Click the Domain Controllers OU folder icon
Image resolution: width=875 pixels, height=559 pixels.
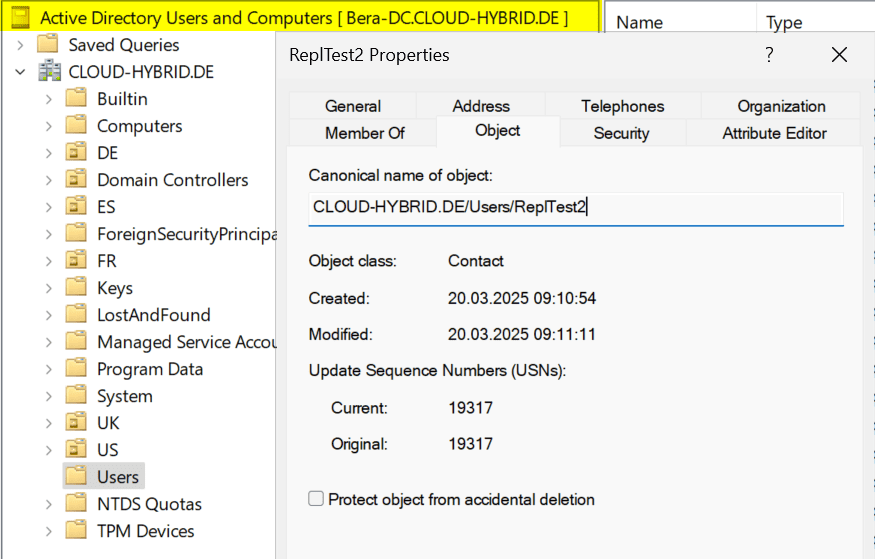coord(76,180)
